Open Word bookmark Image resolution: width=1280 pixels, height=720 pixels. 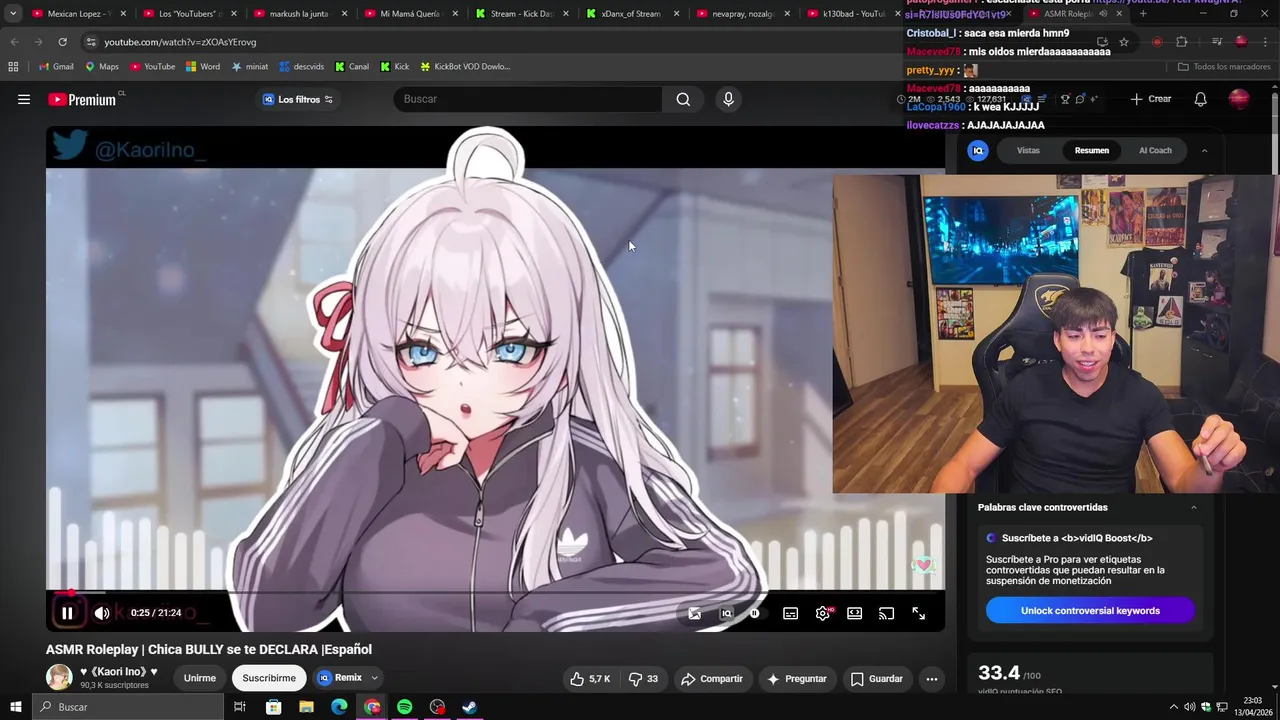[x=202, y=67]
